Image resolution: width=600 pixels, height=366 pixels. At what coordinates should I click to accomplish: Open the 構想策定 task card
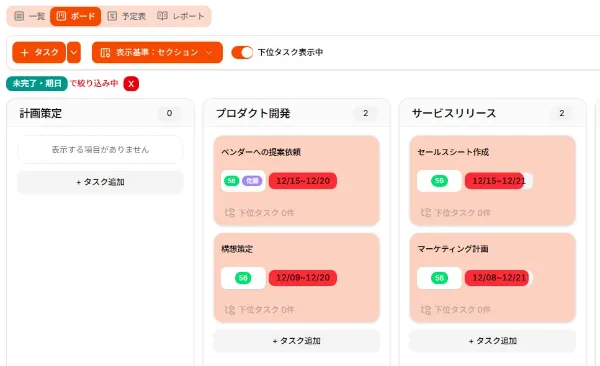tap(297, 278)
